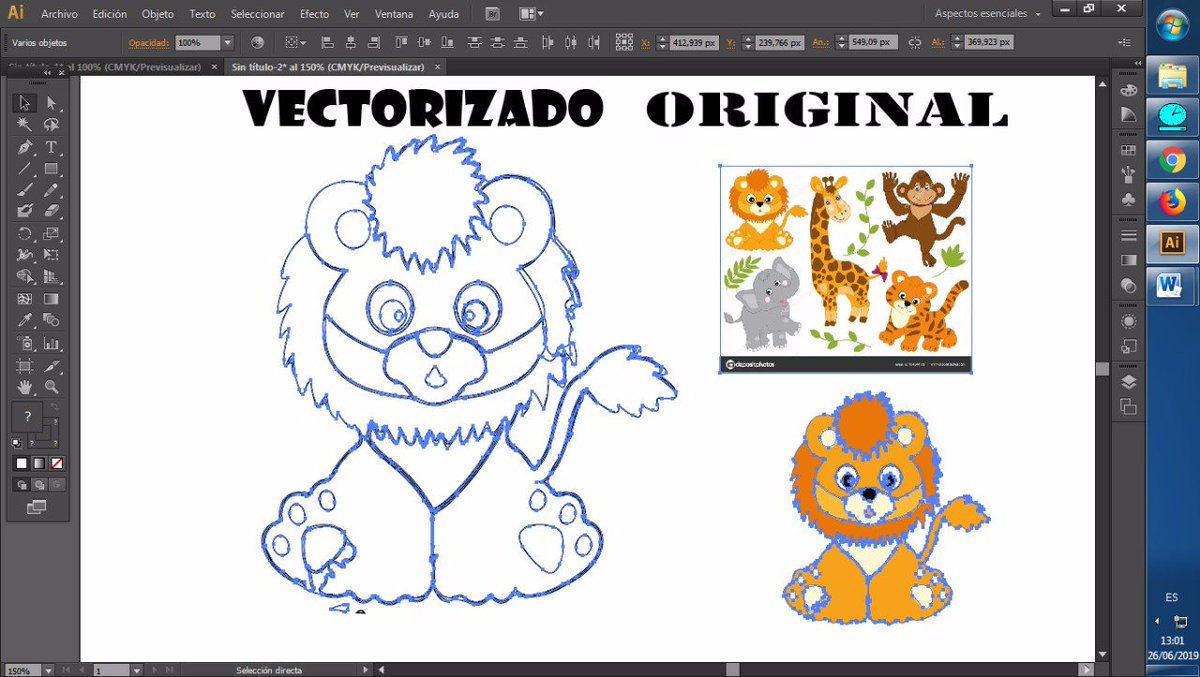Select the Slice tool
The height and width of the screenshot is (677, 1200).
coord(51,364)
